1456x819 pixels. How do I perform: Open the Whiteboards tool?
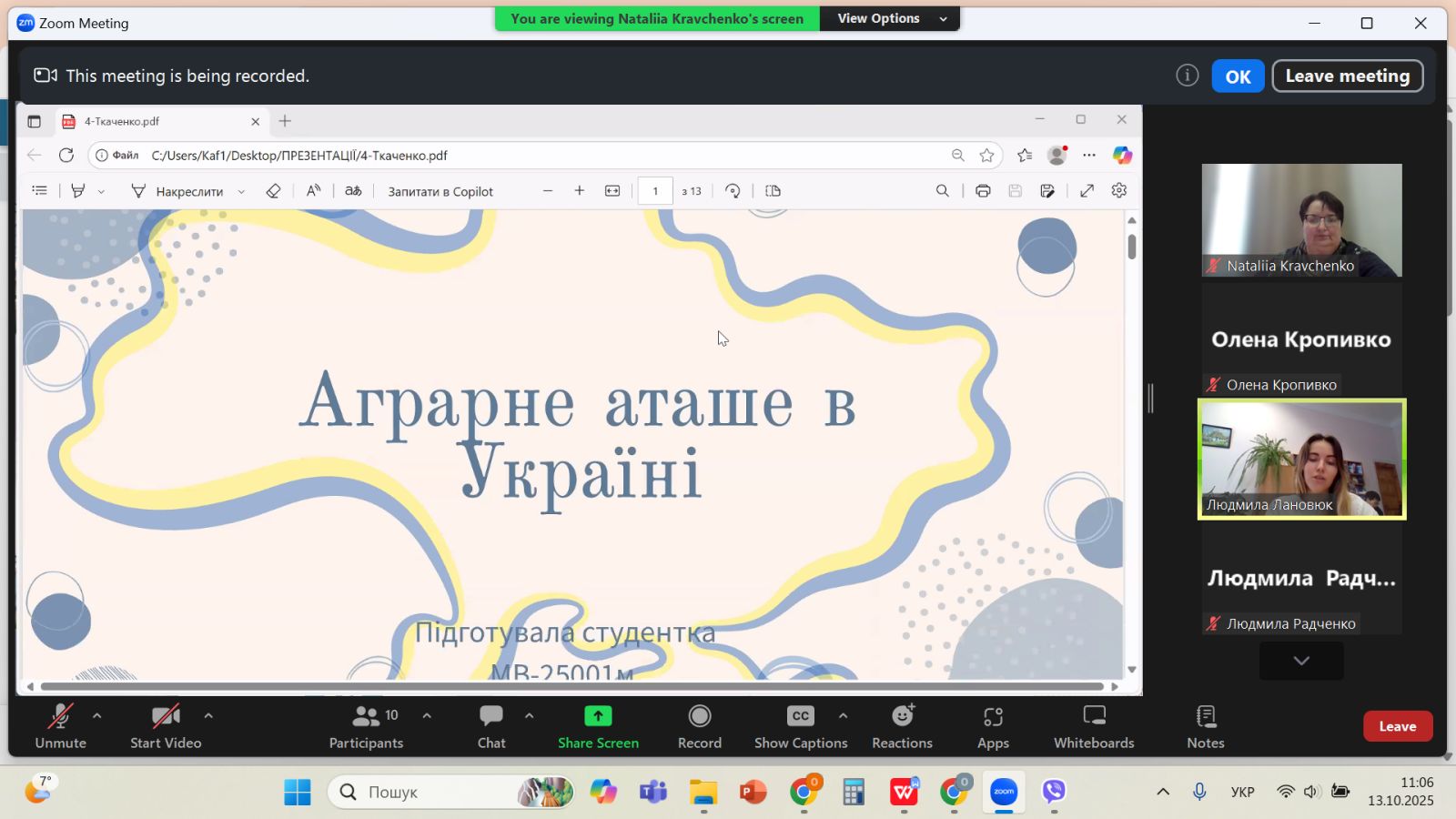[x=1093, y=726]
